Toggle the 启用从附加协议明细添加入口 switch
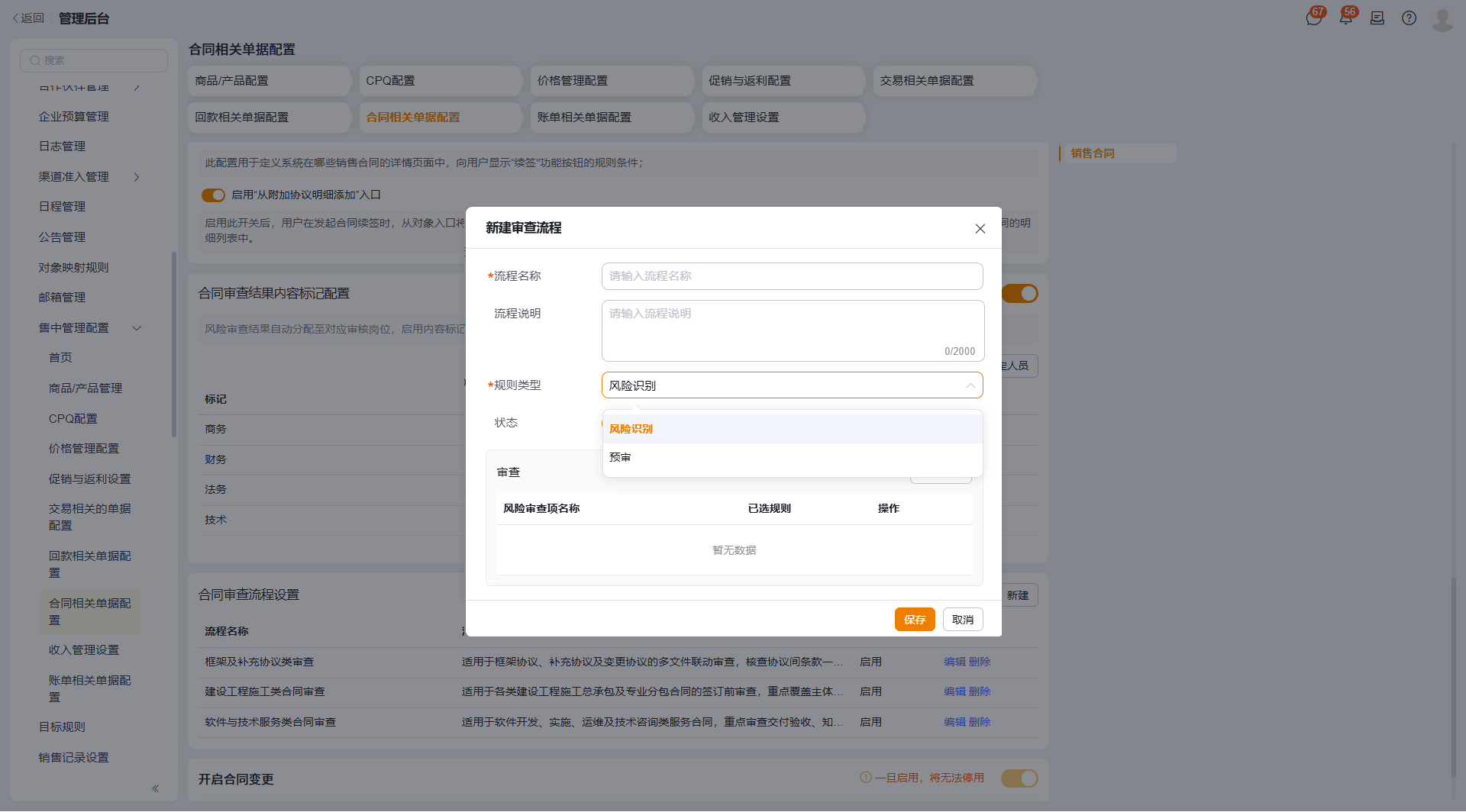 tap(213, 195)
